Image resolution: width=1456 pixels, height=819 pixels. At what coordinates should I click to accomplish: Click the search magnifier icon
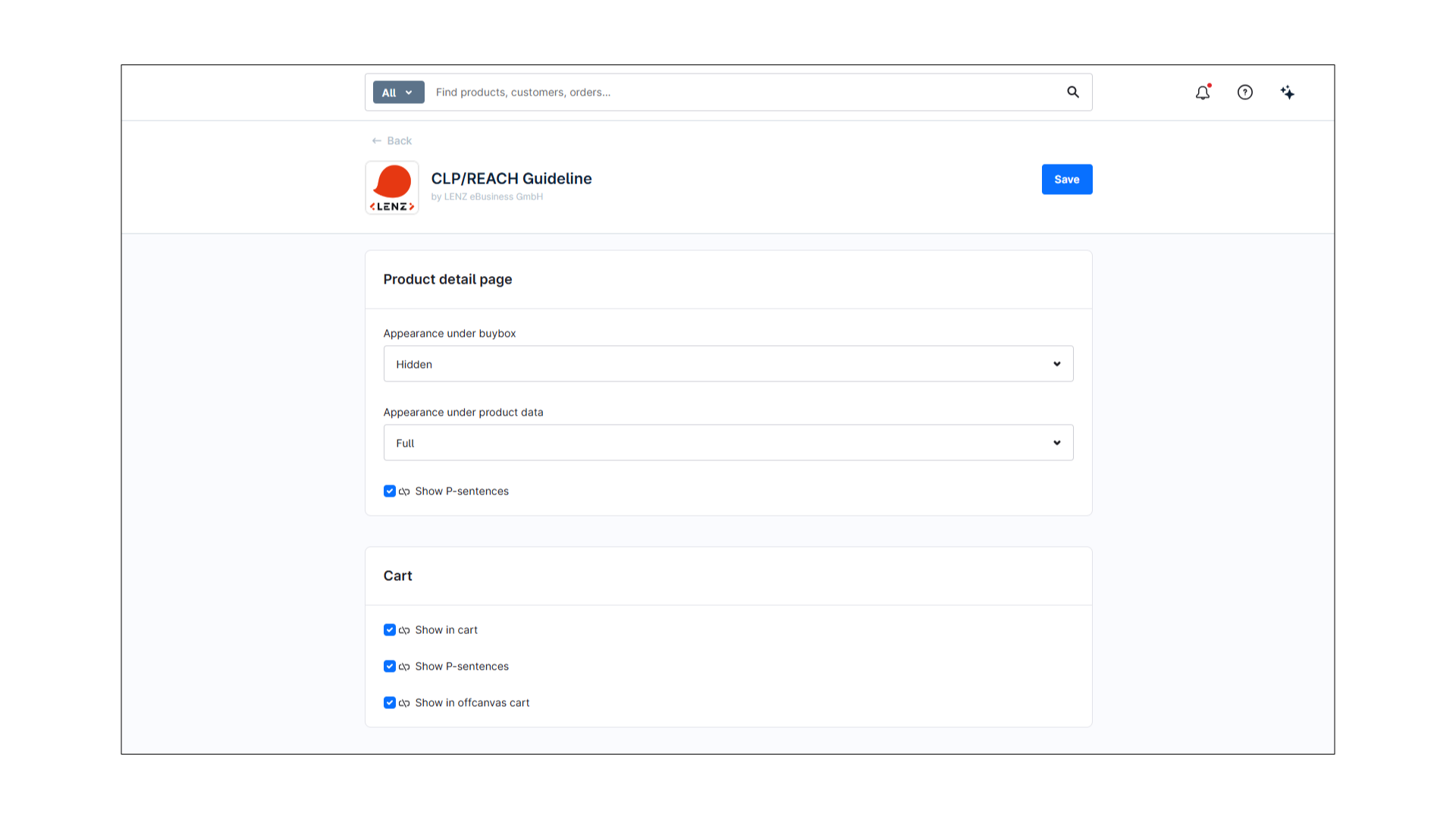pos(1073,93)
